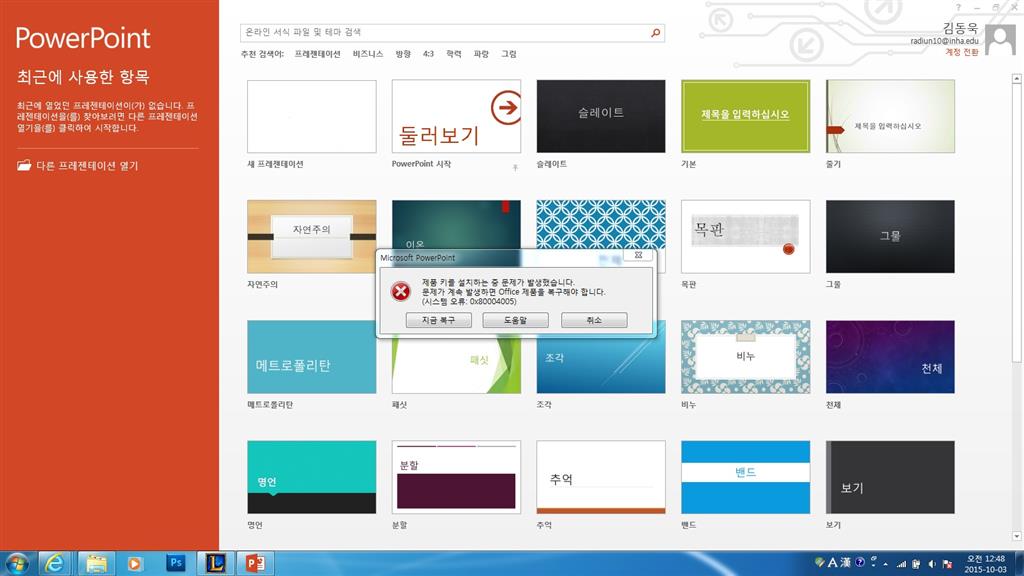Image resolution: width=1024 pixels, height=576 pixels.
Task: Pin the PowerPoint 시작 template
Action: [x=515, y=167]
